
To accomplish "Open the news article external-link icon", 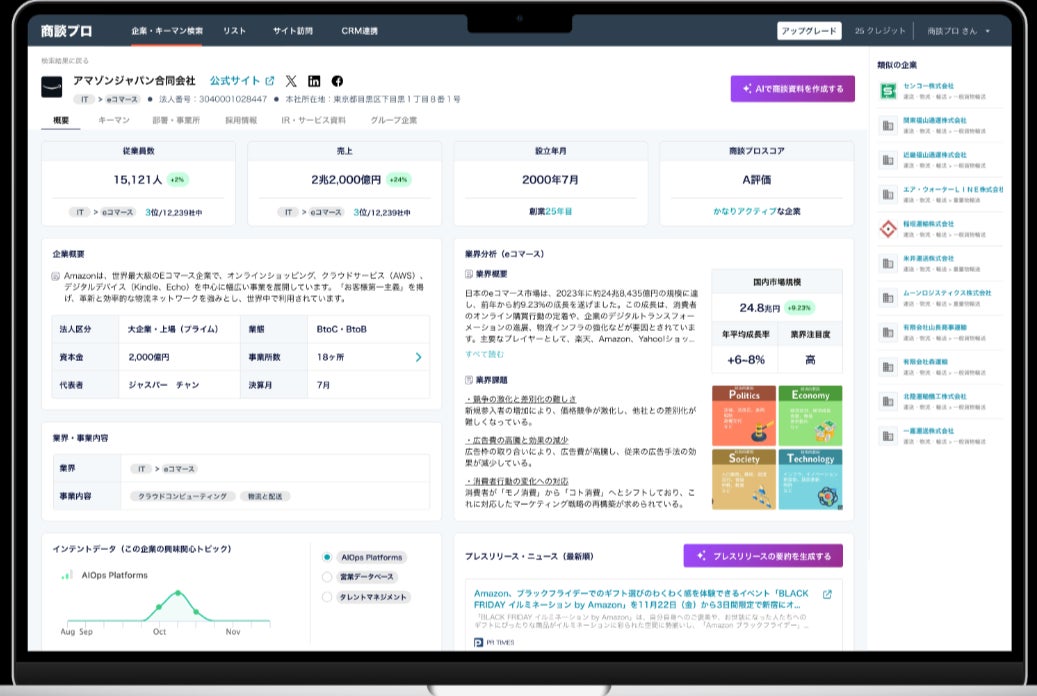I will click(x=827, y=594).
